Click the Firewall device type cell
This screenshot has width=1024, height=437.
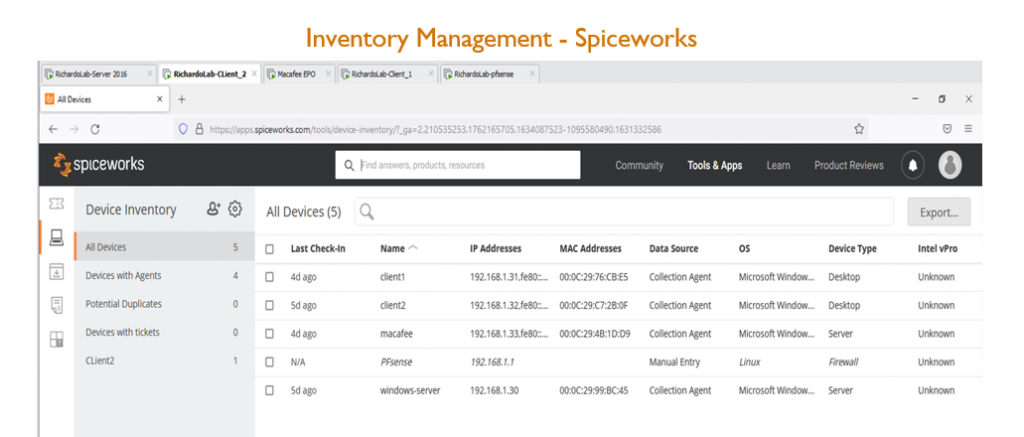[x=844, y=362]
